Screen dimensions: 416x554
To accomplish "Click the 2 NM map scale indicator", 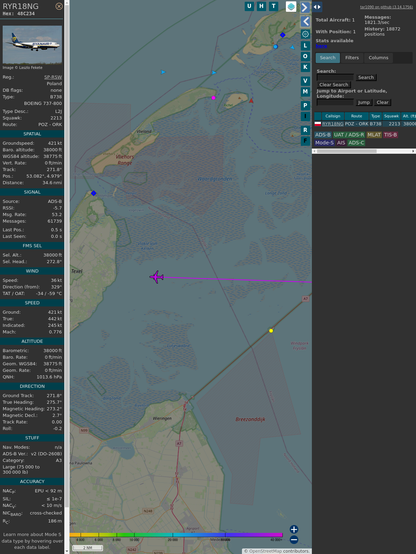I will click(x=87, y=548).
